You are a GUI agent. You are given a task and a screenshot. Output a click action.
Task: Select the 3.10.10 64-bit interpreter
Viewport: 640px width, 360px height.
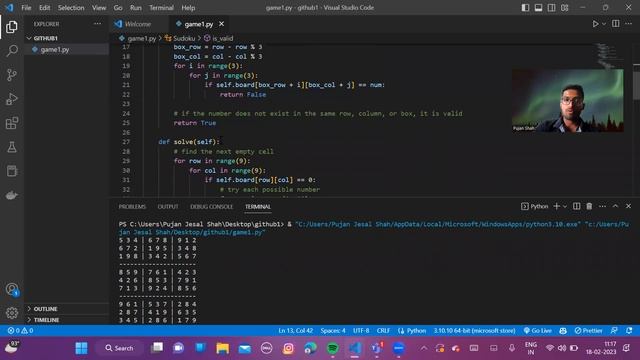474,331
